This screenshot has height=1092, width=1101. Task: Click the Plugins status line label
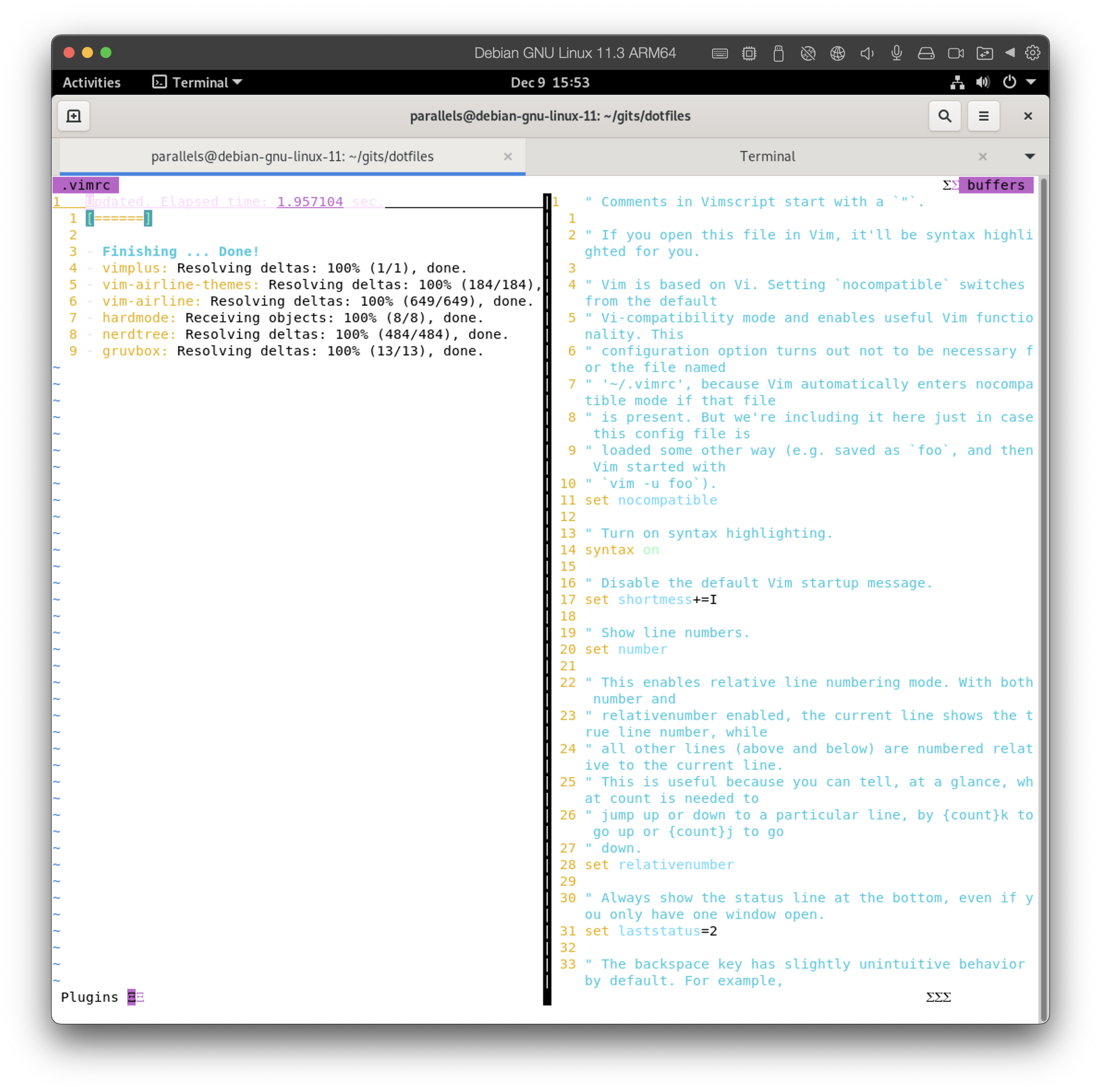click(x=89, y=997)
